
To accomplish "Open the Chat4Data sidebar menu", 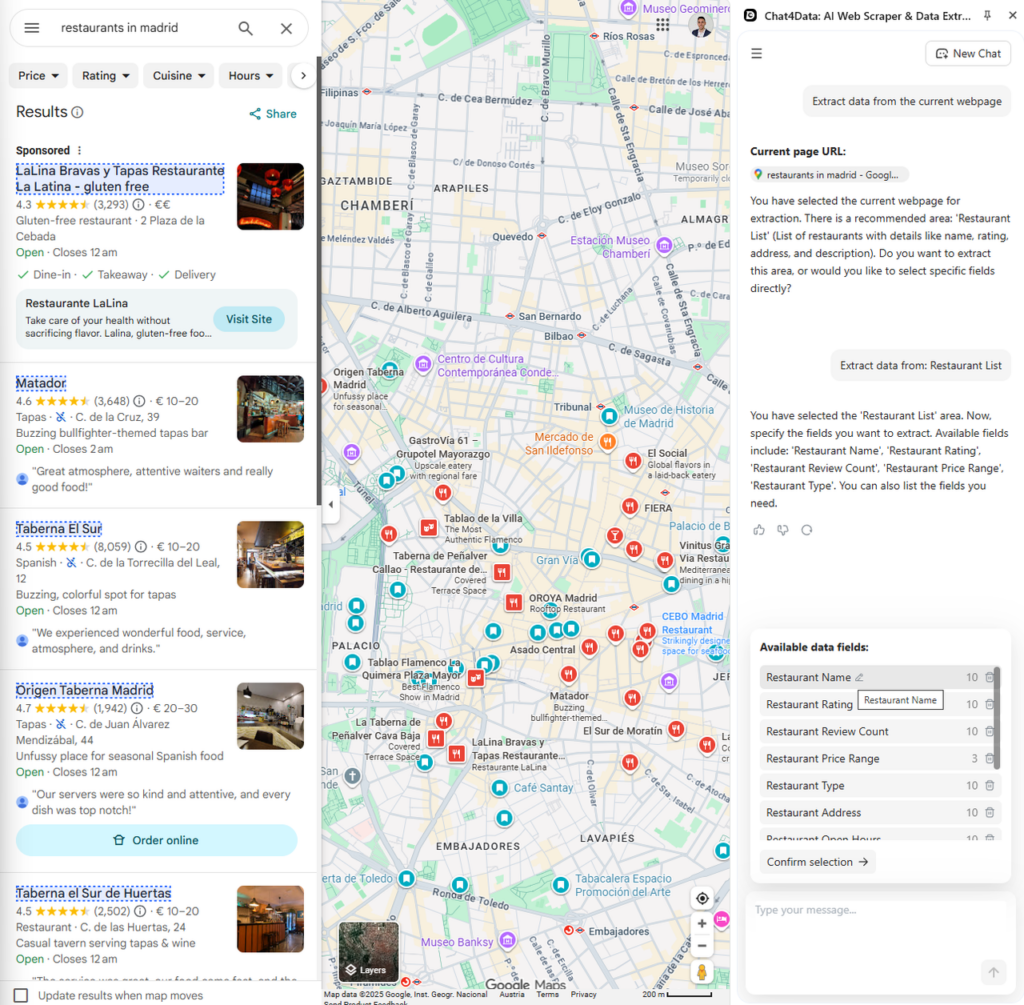I will click(757, 54).
